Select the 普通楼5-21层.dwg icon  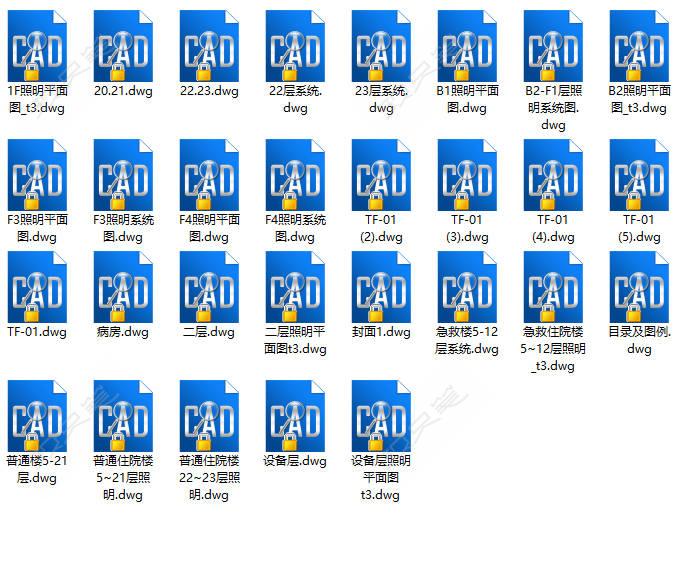click(37, 416)
